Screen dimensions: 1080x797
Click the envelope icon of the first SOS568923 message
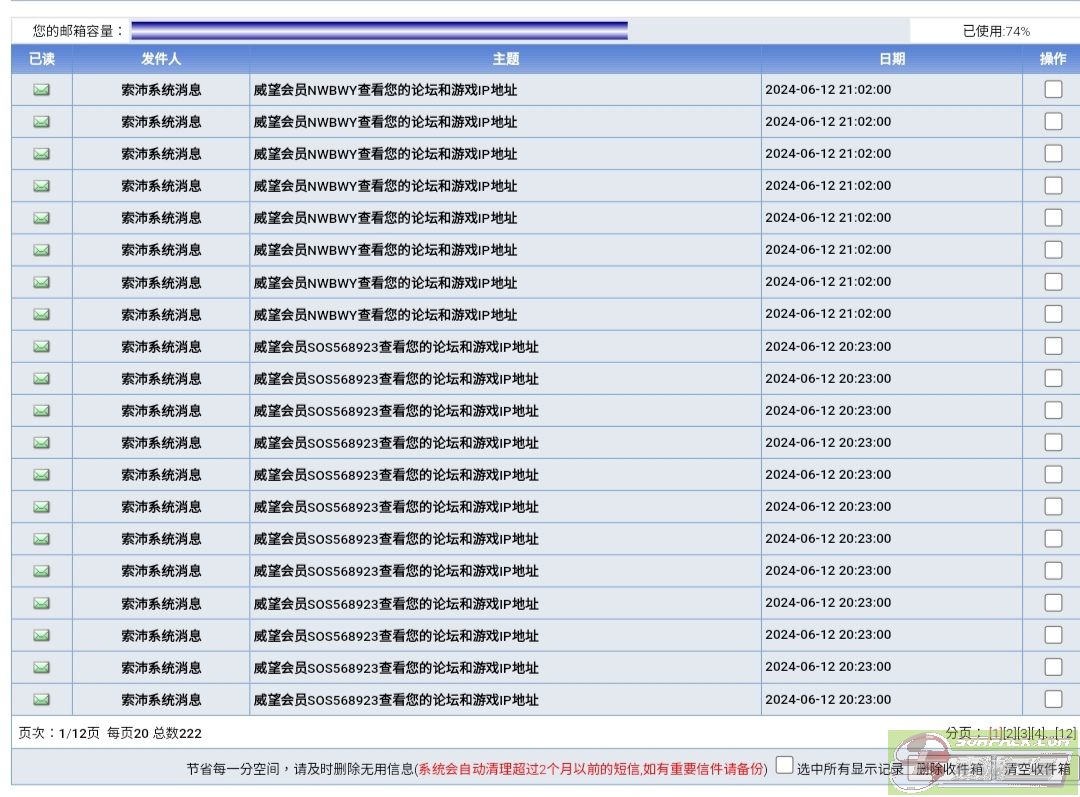[41, 346]
